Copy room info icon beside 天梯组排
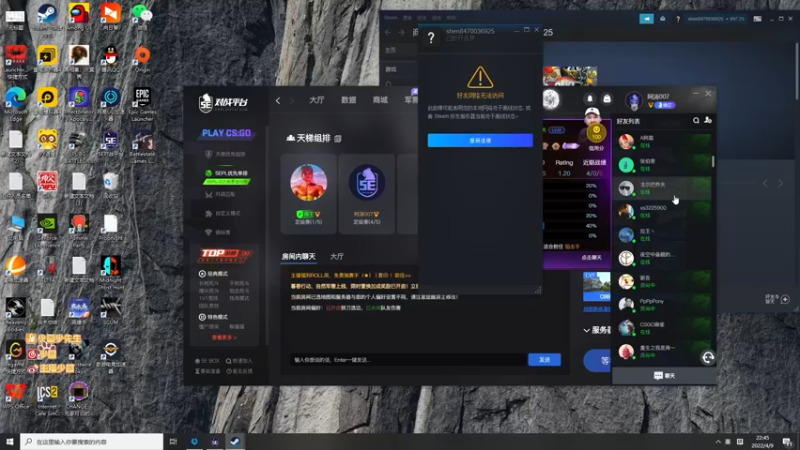 coord(338,138)
